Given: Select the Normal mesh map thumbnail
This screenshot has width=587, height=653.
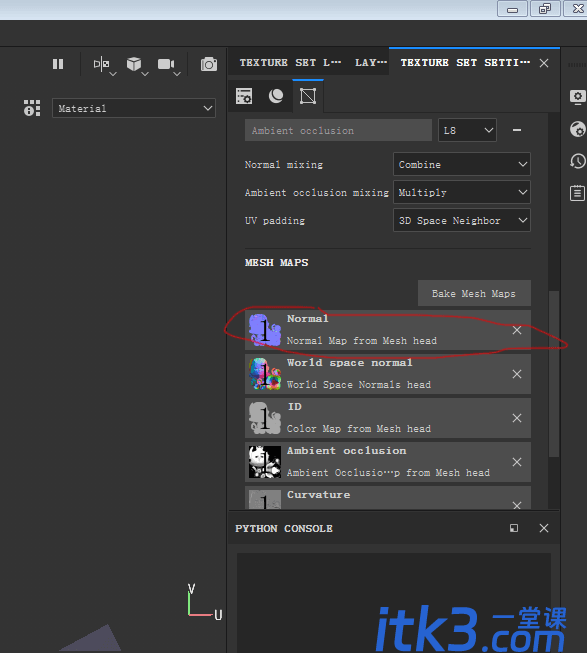Looking at the screenshot, I should click(x=265, y=330).
